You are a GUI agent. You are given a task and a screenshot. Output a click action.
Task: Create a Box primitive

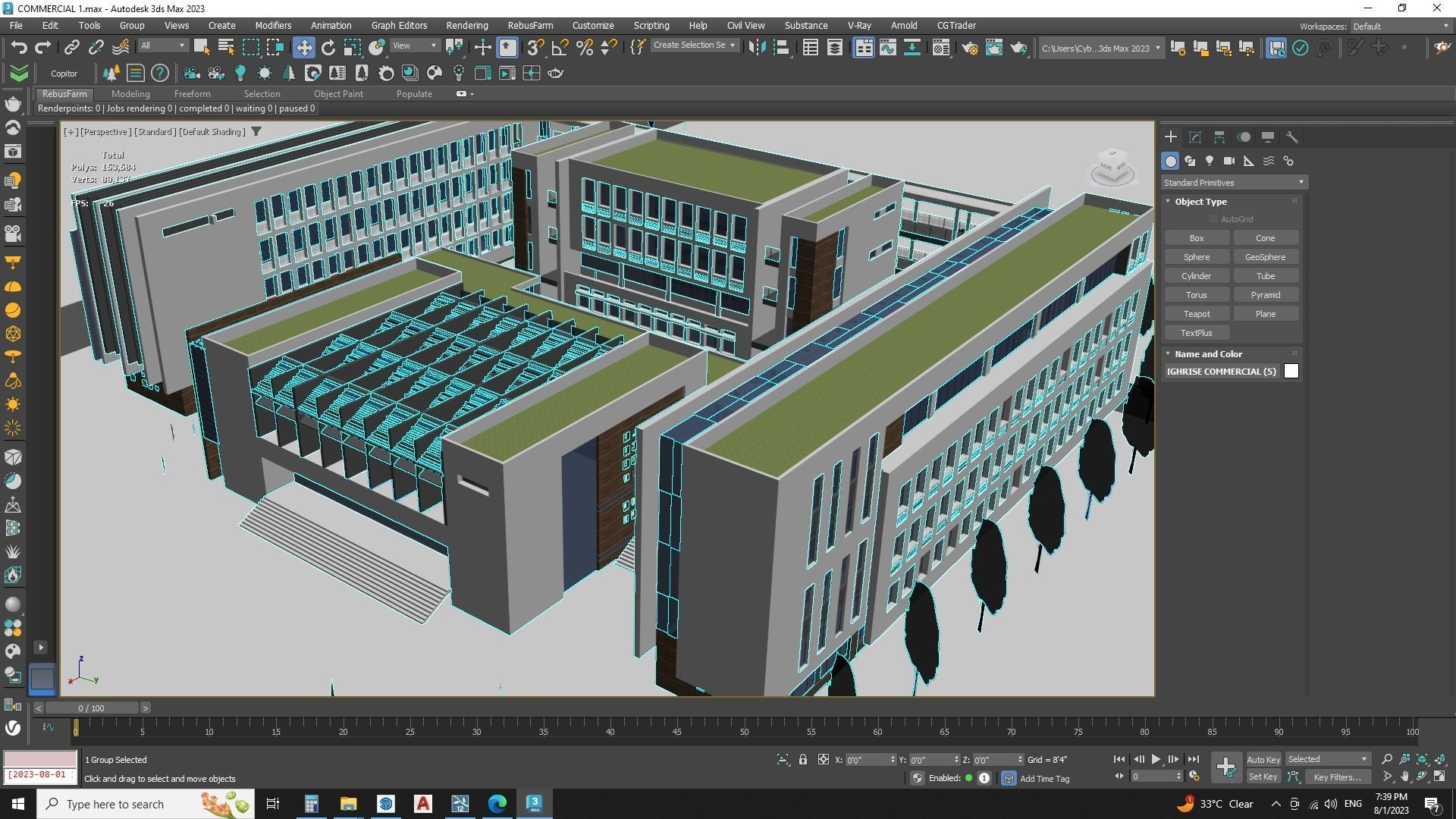pos(1197,238)
